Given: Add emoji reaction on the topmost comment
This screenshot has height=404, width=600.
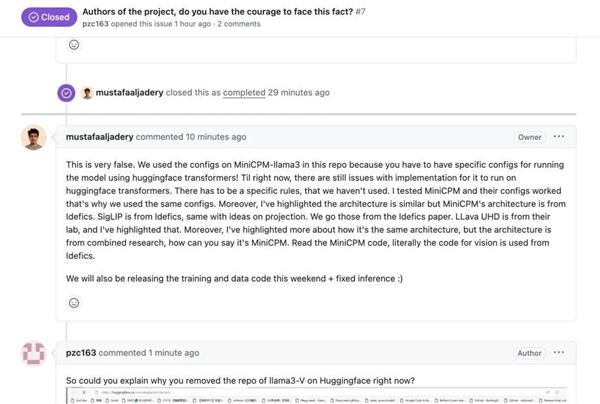Looking at the screenshot, I should coord(74,45).
